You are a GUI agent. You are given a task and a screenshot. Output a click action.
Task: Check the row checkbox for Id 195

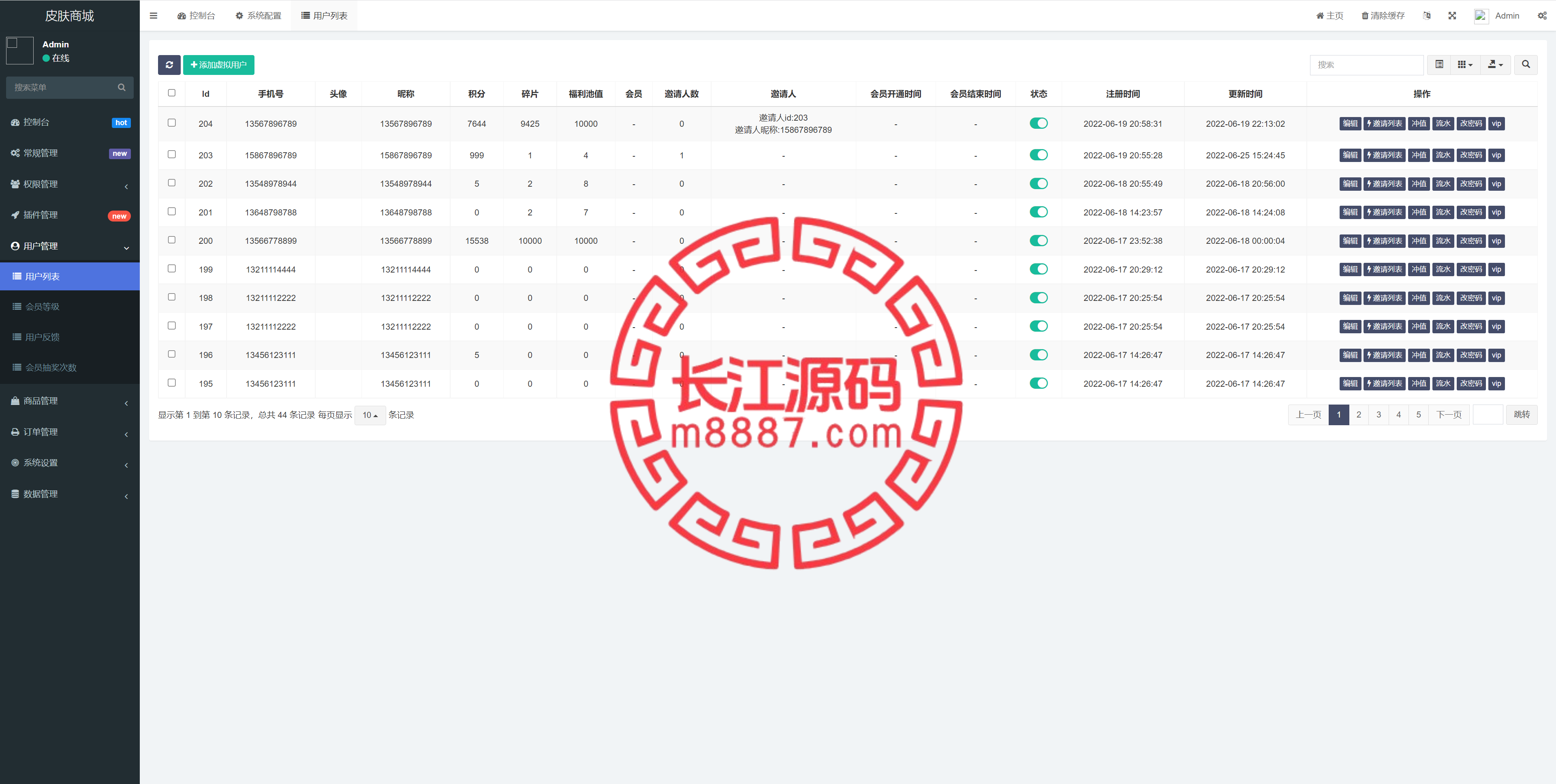point(171,383)
